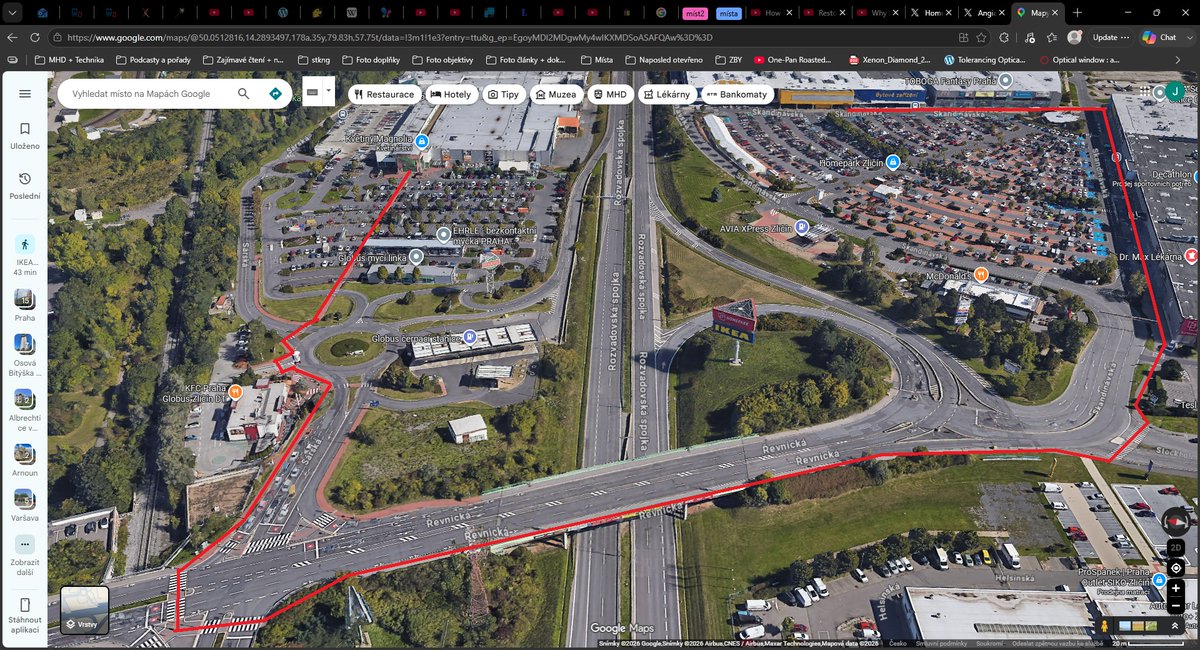The height and width of the screenshot is (650, 1200).
Task: Filter map by Bankomaty
Action: pyautogui.click(x=737, y=94)
